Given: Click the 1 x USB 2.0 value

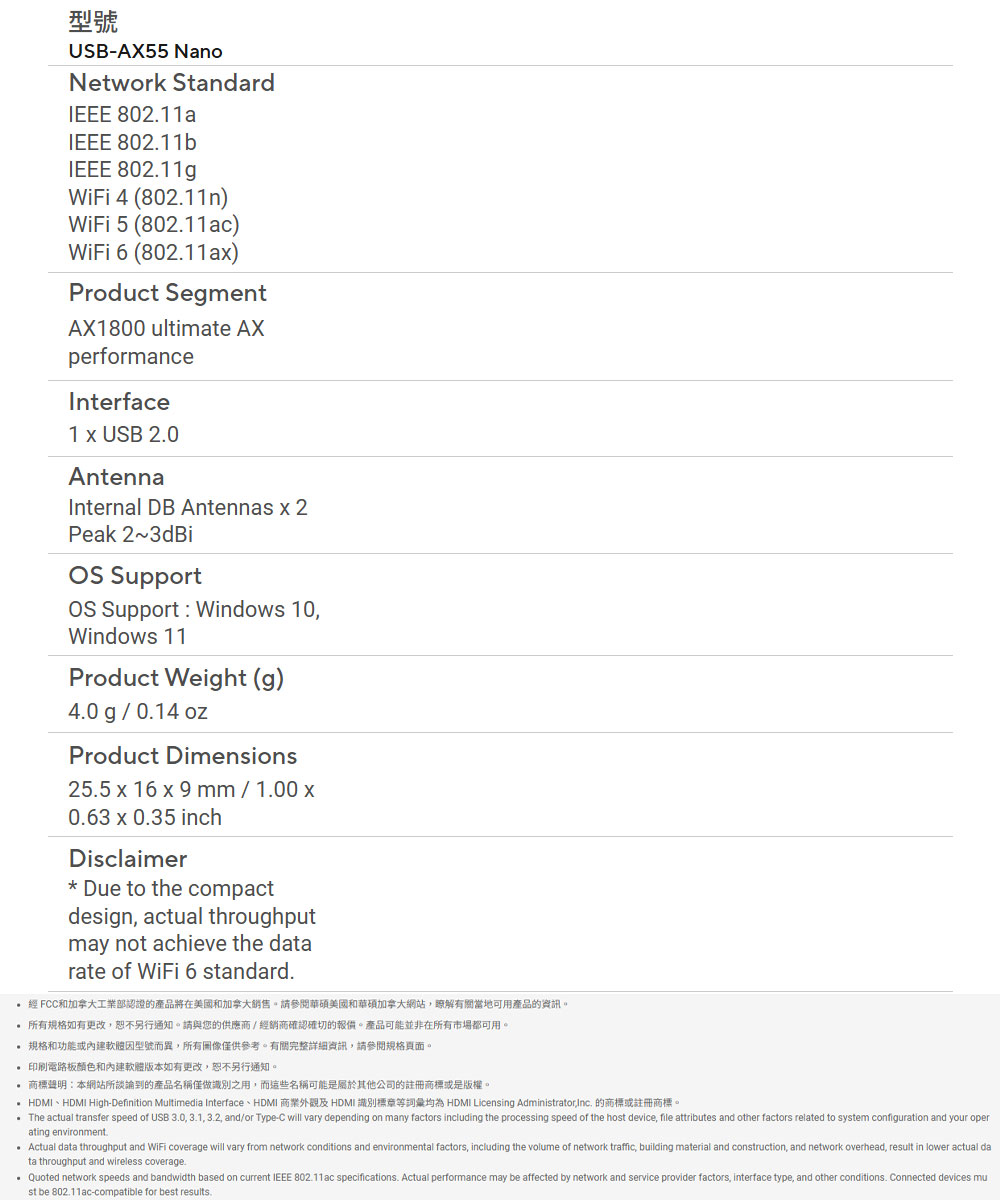Looking at the screenshot, I should pos(124,434).
